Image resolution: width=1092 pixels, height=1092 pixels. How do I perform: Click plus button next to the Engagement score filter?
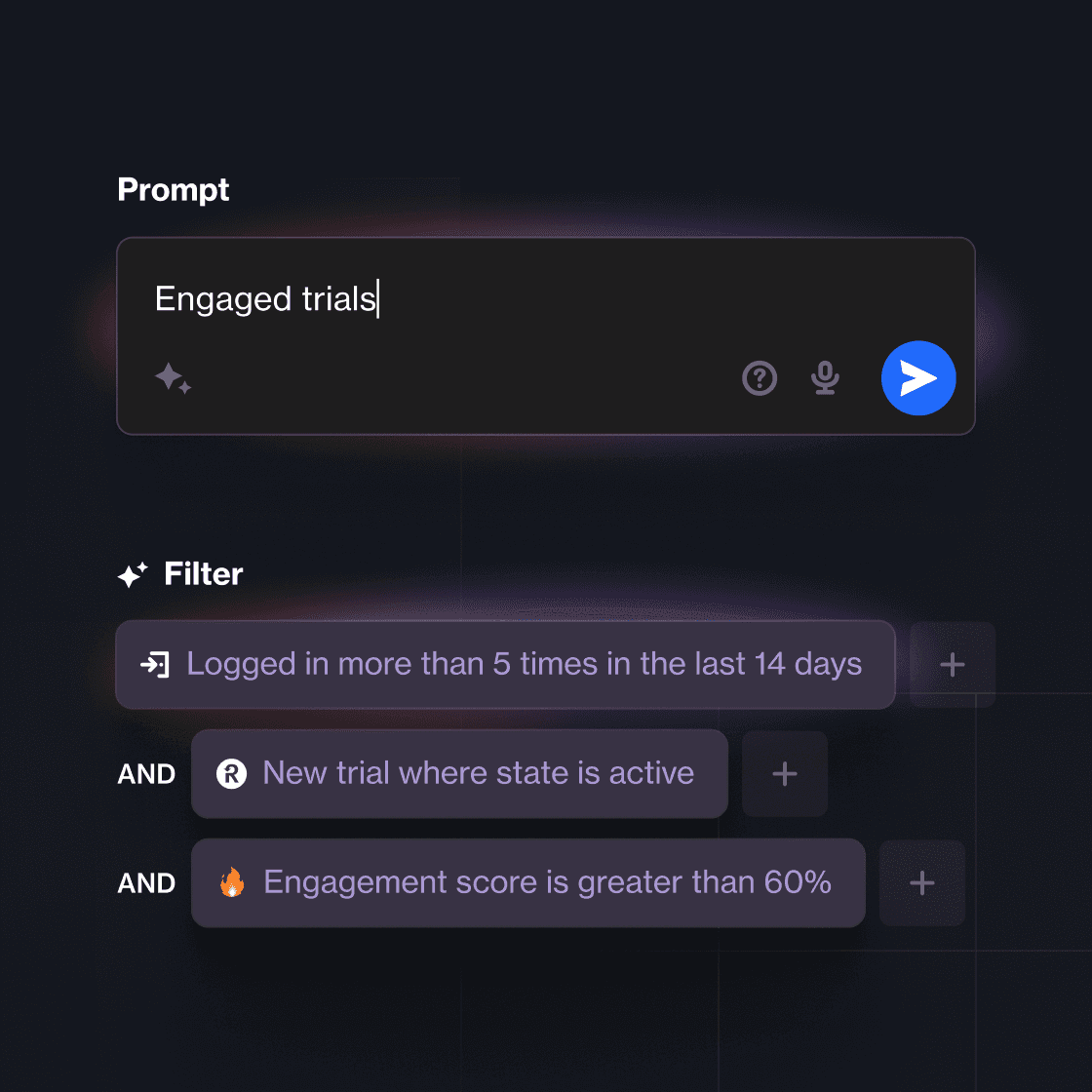coord(922,883)
